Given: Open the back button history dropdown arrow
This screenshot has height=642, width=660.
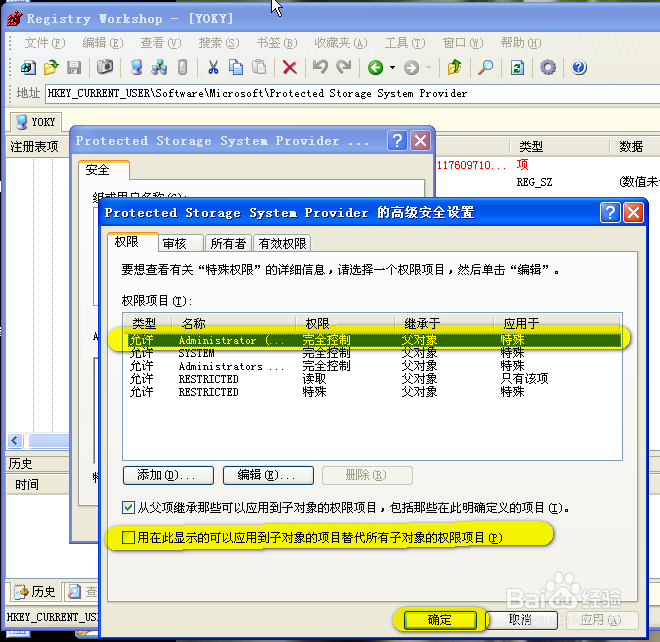Looking at the screenshot, I should (392, 67).
